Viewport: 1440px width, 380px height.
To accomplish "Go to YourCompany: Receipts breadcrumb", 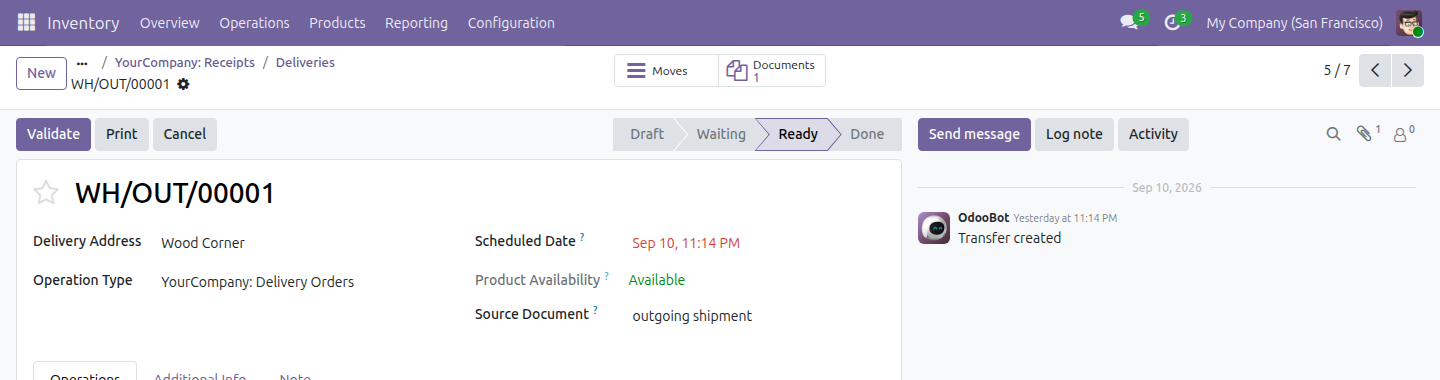I will coord(185,62).
